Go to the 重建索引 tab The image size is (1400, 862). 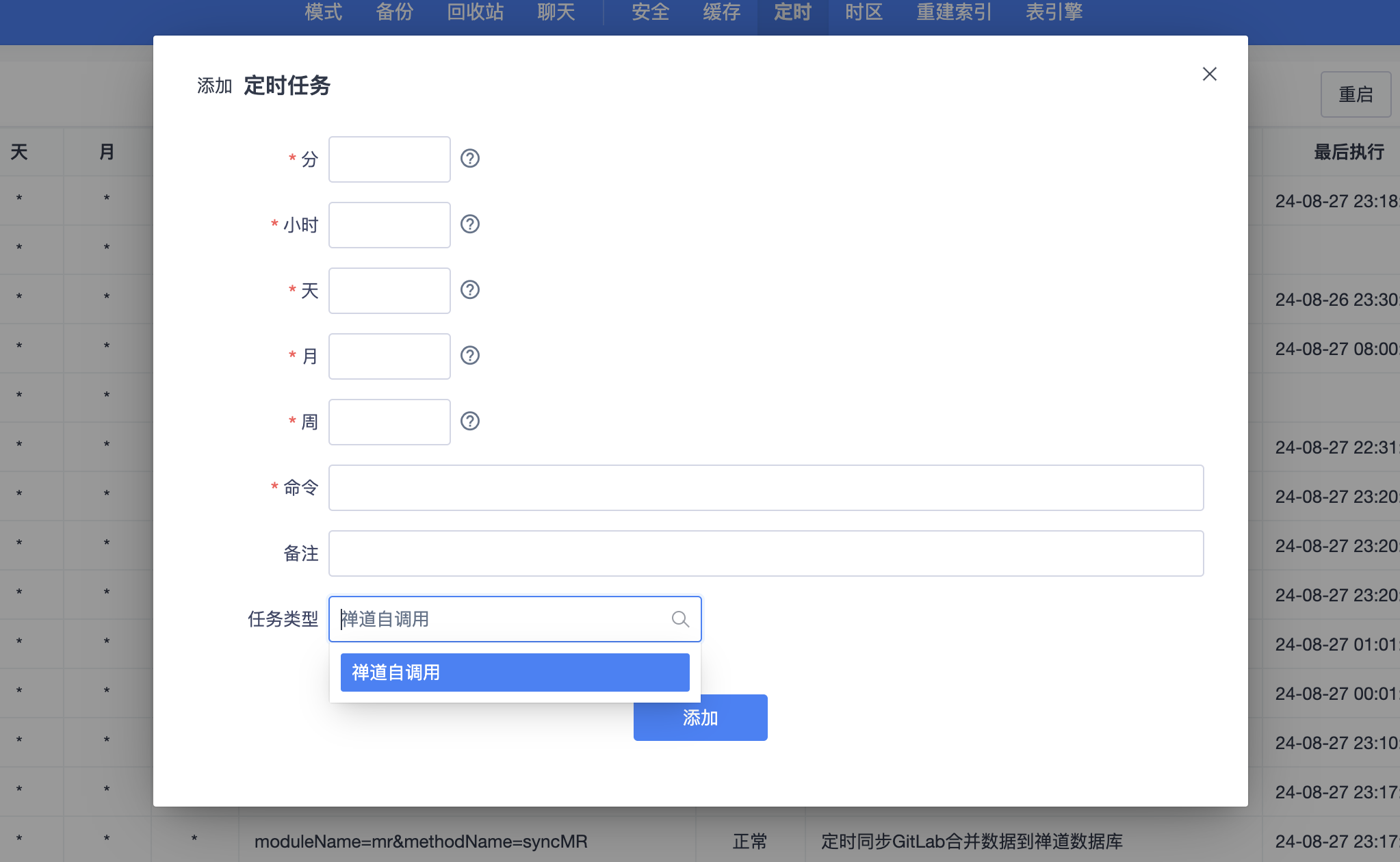(954, 12)
